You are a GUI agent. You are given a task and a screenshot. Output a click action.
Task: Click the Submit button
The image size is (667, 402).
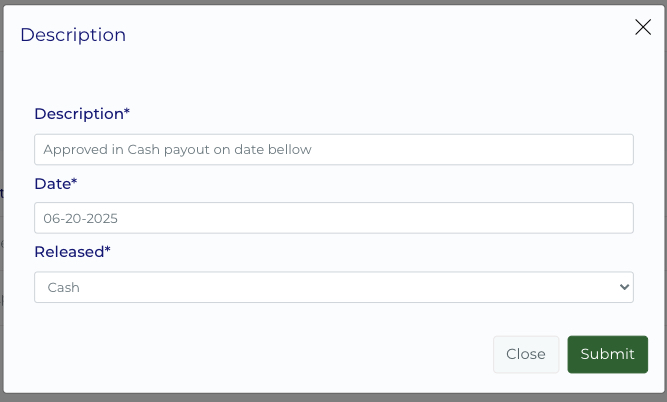(607, 354)
